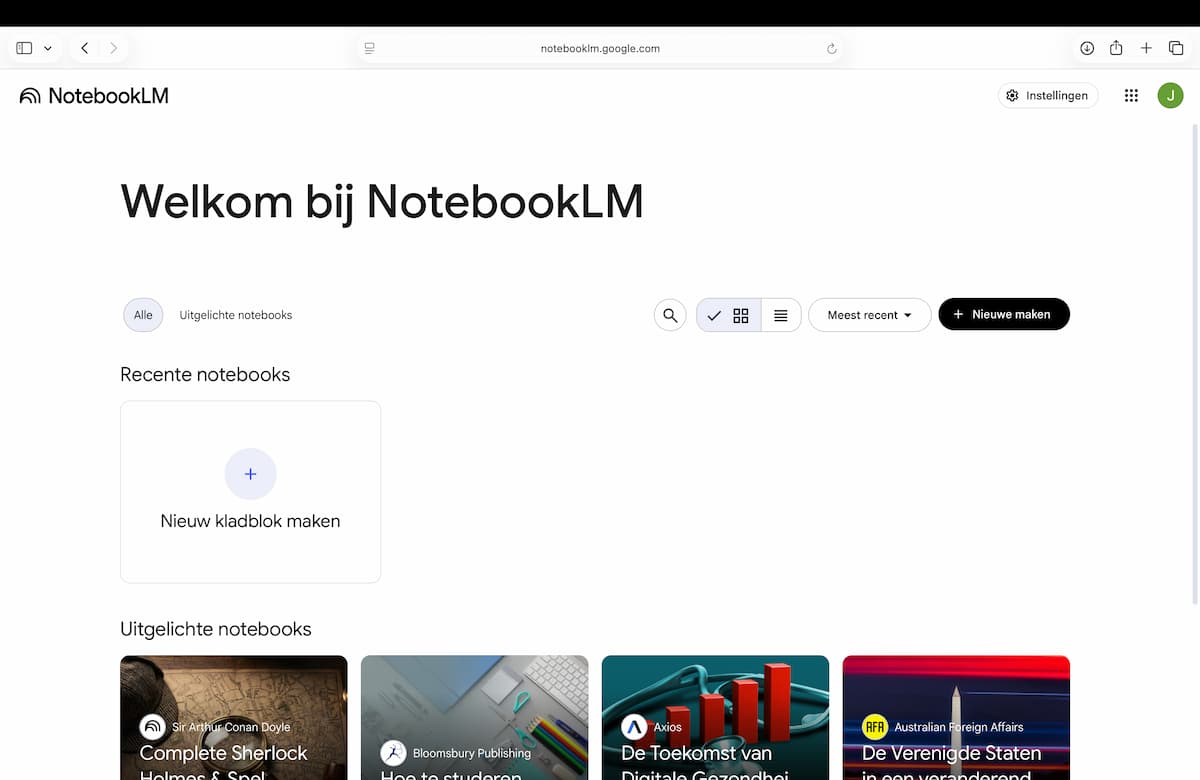Open the Bloomsbury Publishing notebook card
The image size is (1200, 780).
(474, 718)
